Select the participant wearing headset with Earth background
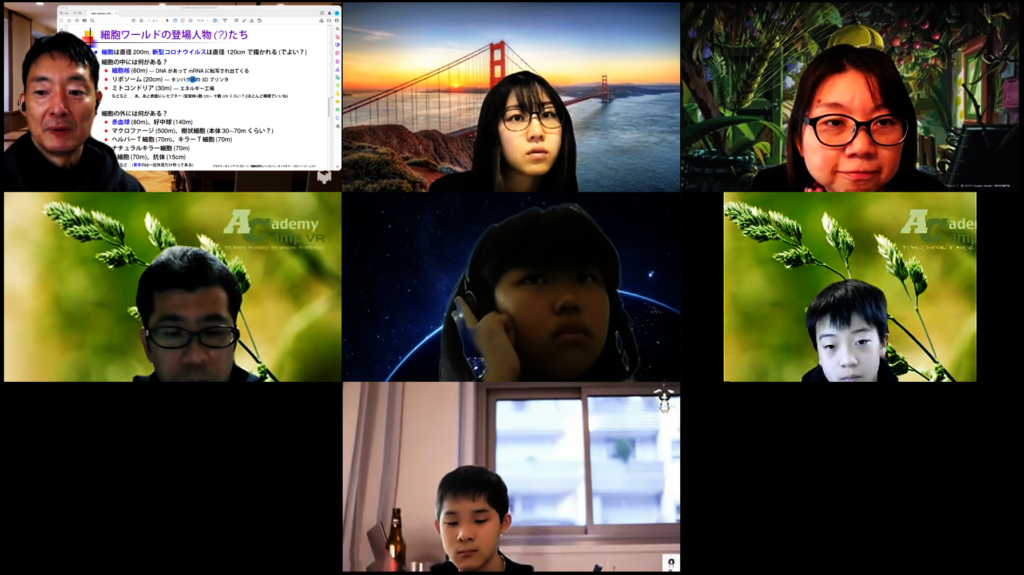The width and height of the screenshot is (1024, 575). [511, 287]
